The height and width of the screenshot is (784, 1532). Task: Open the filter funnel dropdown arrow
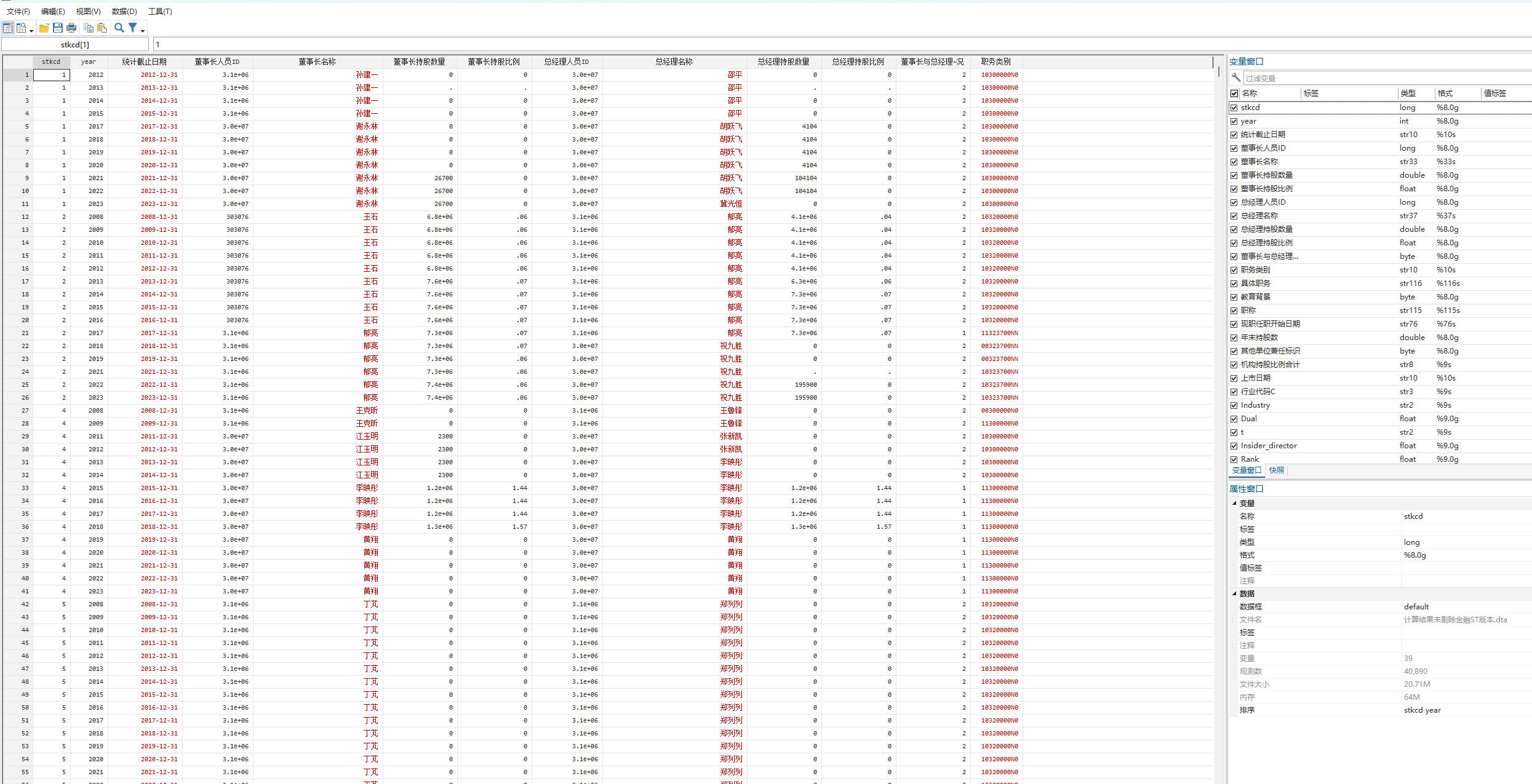click(x=143, y=30)
